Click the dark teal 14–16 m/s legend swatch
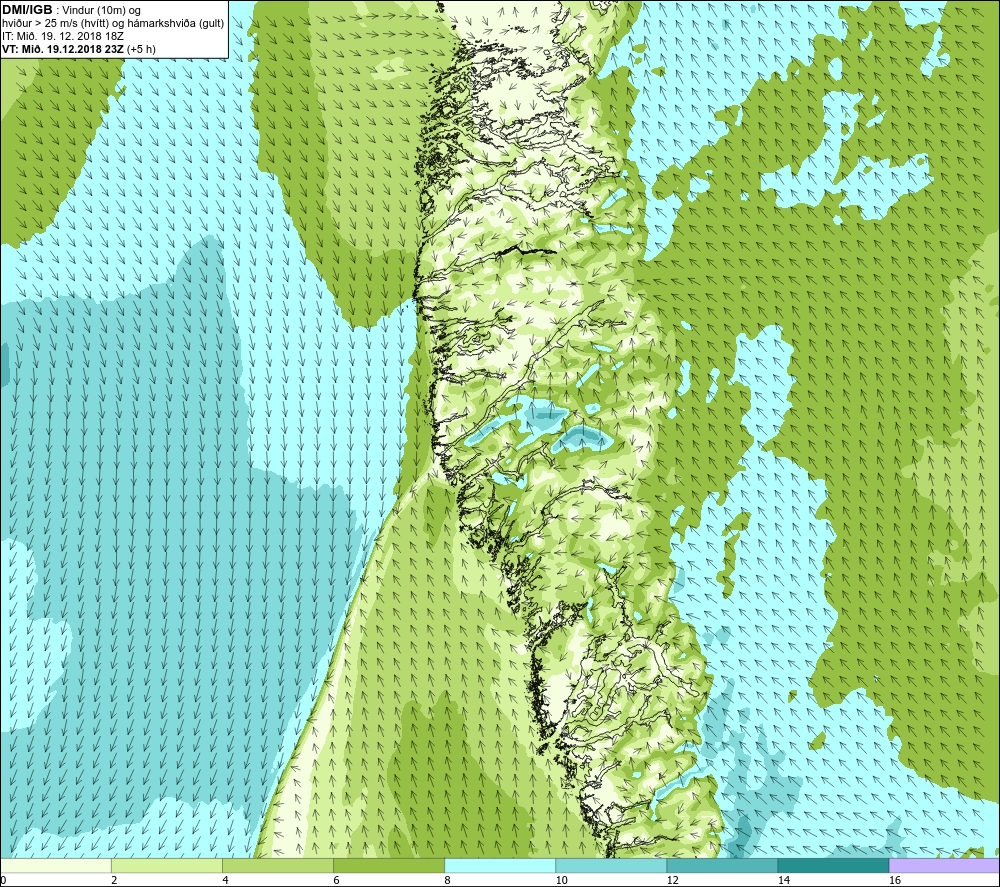The height and width of the screenshot is (887, 1000). [x=833, y=866]
